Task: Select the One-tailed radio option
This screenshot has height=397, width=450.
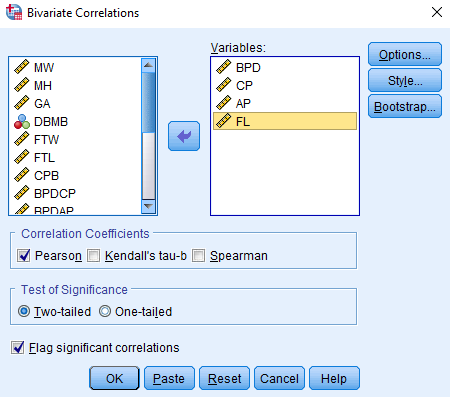Action: tap(105, 311)
